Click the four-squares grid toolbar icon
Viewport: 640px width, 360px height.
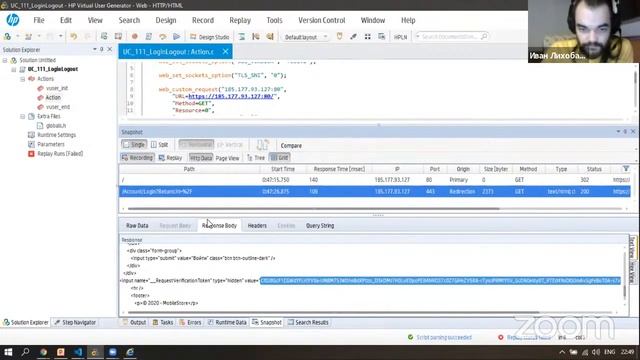[367, 37]
